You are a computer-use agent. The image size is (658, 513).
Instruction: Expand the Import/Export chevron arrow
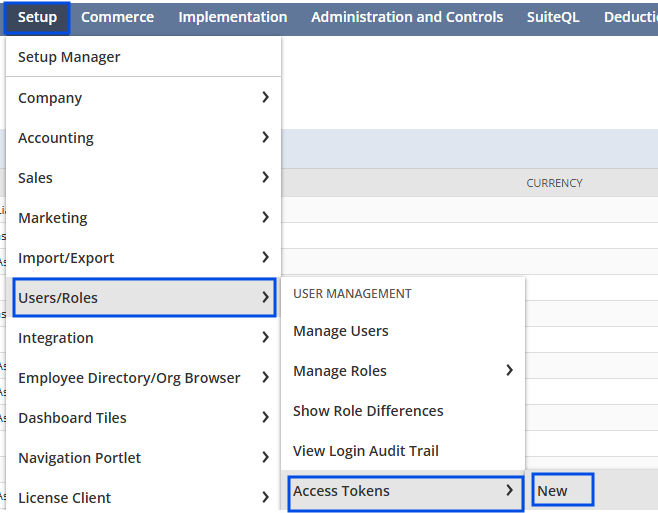coord(265,257)
